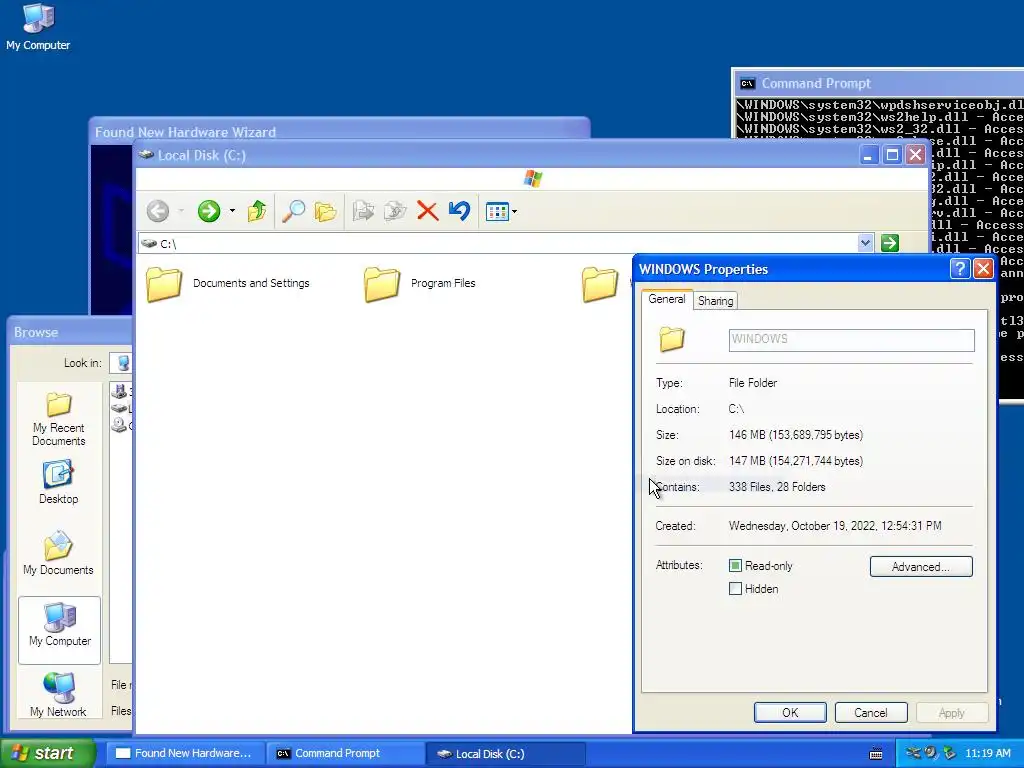Screen dimensions: 1024x768
Task: Click the Size on disk value
Action: [796, 461]
